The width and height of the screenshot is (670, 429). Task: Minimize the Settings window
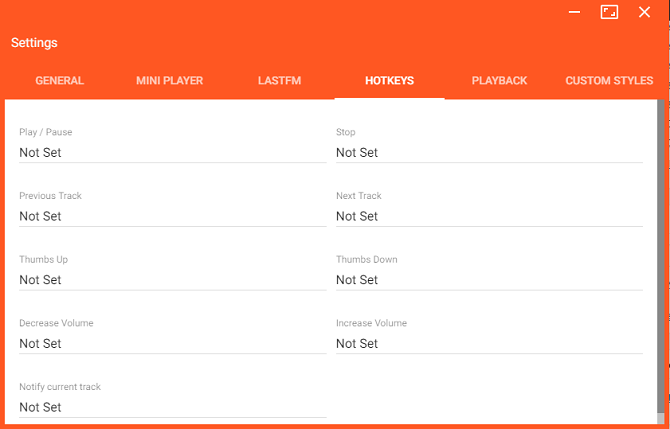click(575, 12)
